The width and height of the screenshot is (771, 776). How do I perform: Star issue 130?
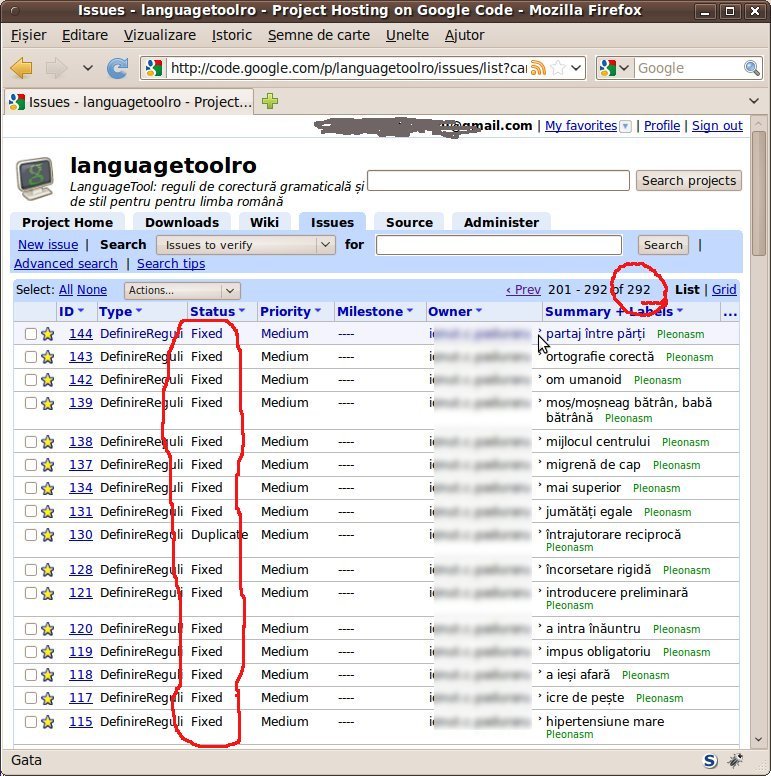(x=48, y=535)
